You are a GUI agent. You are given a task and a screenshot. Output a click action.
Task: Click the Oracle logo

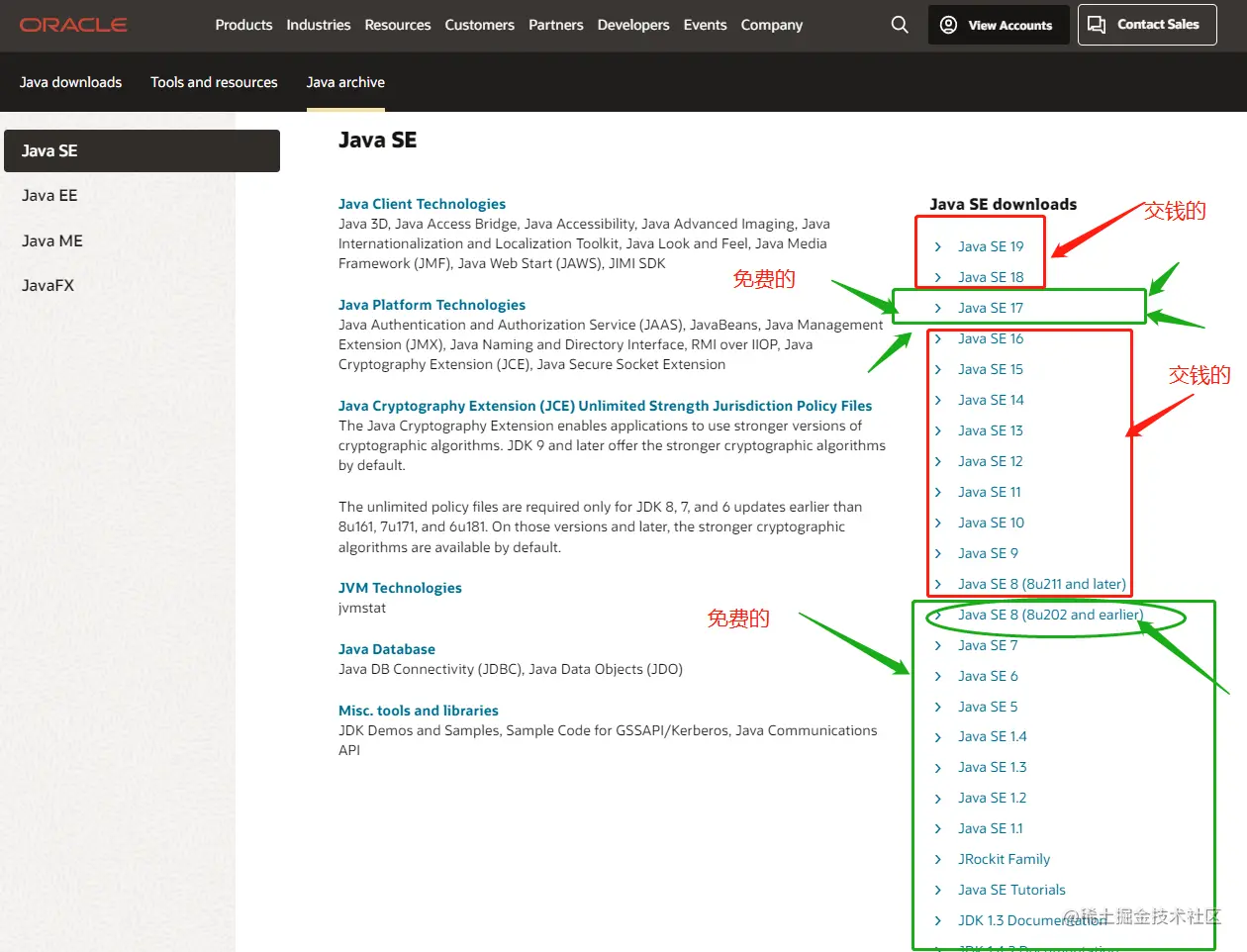coord(73,25)
